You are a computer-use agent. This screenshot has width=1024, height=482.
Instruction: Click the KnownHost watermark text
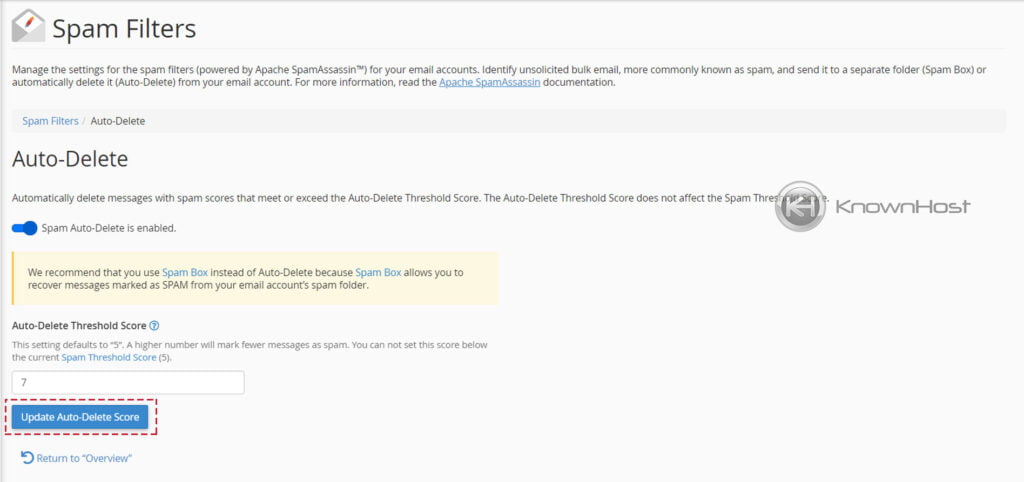903,206
